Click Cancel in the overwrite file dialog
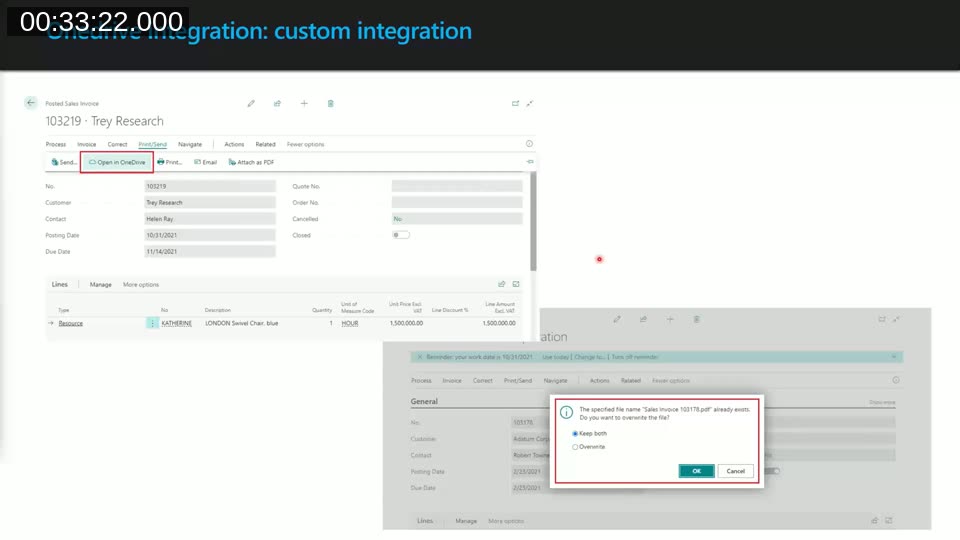 tap(735, 471)
